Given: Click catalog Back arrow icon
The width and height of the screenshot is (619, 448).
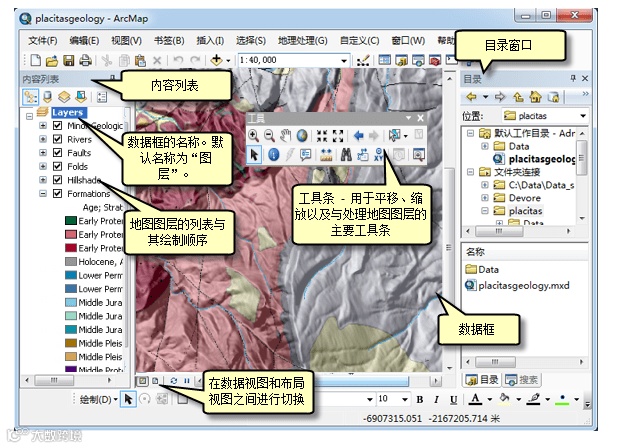Looking at the screenshot, I should click(471, 97).
